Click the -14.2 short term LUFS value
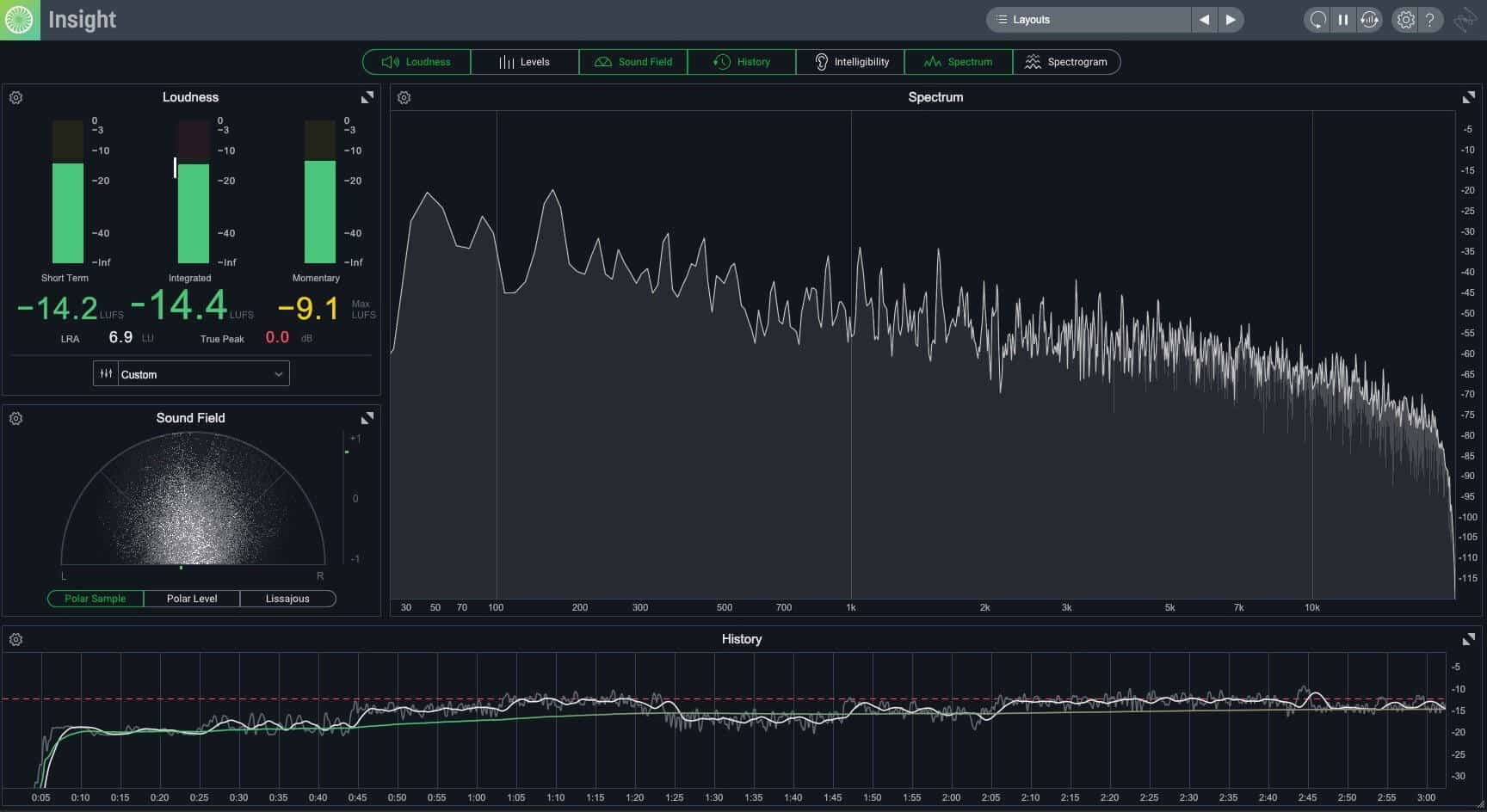 pyautogui.click(x=58, y=308)
